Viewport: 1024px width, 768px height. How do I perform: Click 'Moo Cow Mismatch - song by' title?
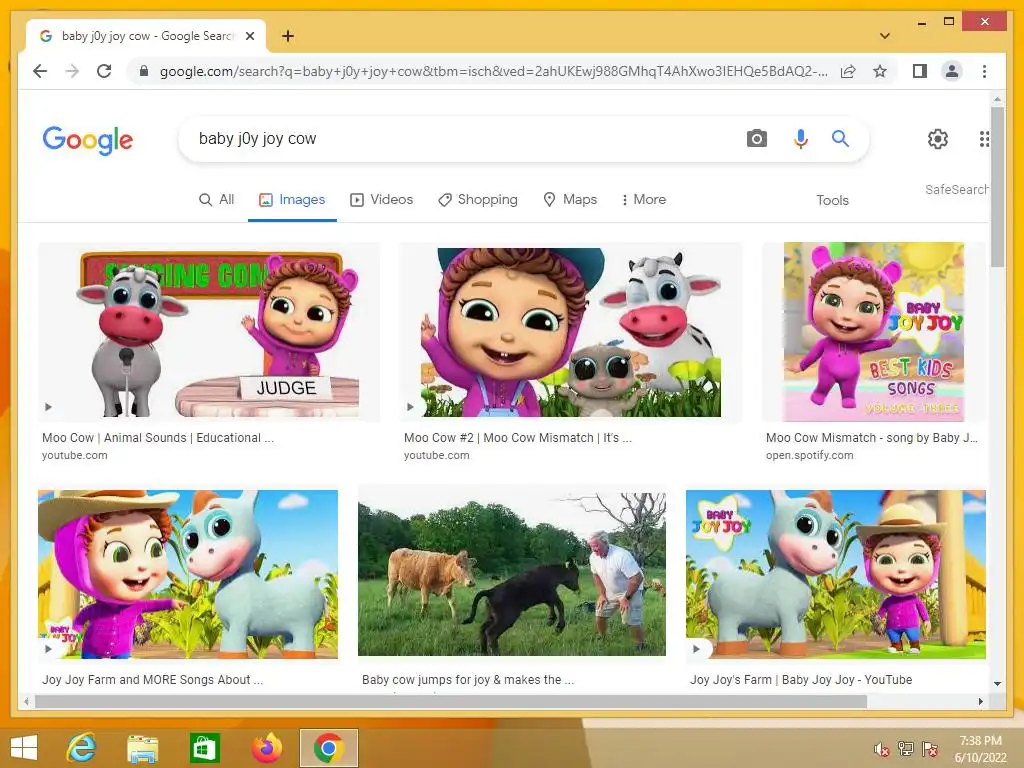click(872, 438)
